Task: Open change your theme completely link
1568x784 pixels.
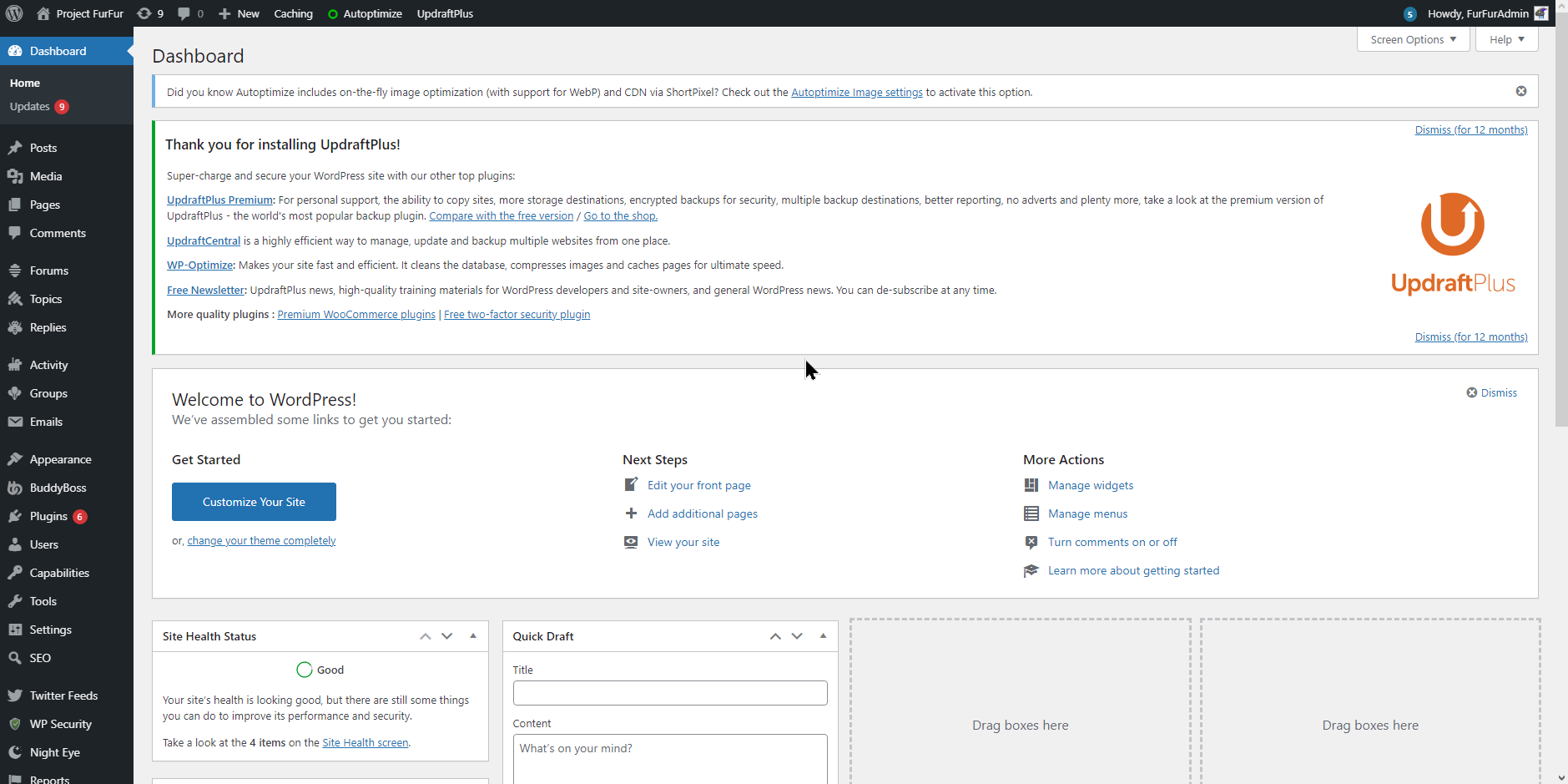Action: [x=261, y=540]
